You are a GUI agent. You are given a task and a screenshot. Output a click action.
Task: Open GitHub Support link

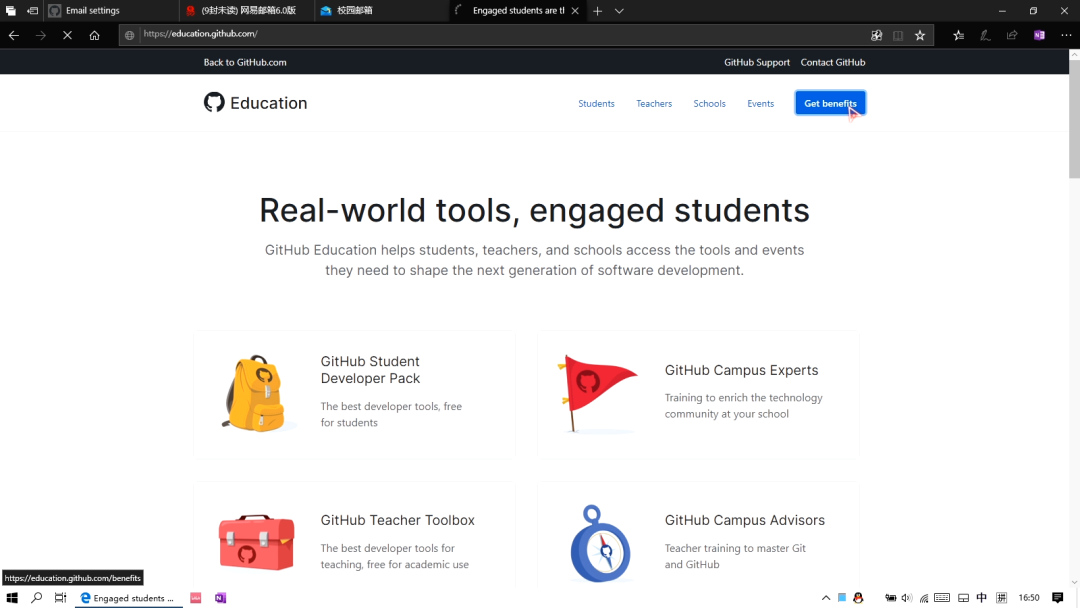tap(756, 62)
